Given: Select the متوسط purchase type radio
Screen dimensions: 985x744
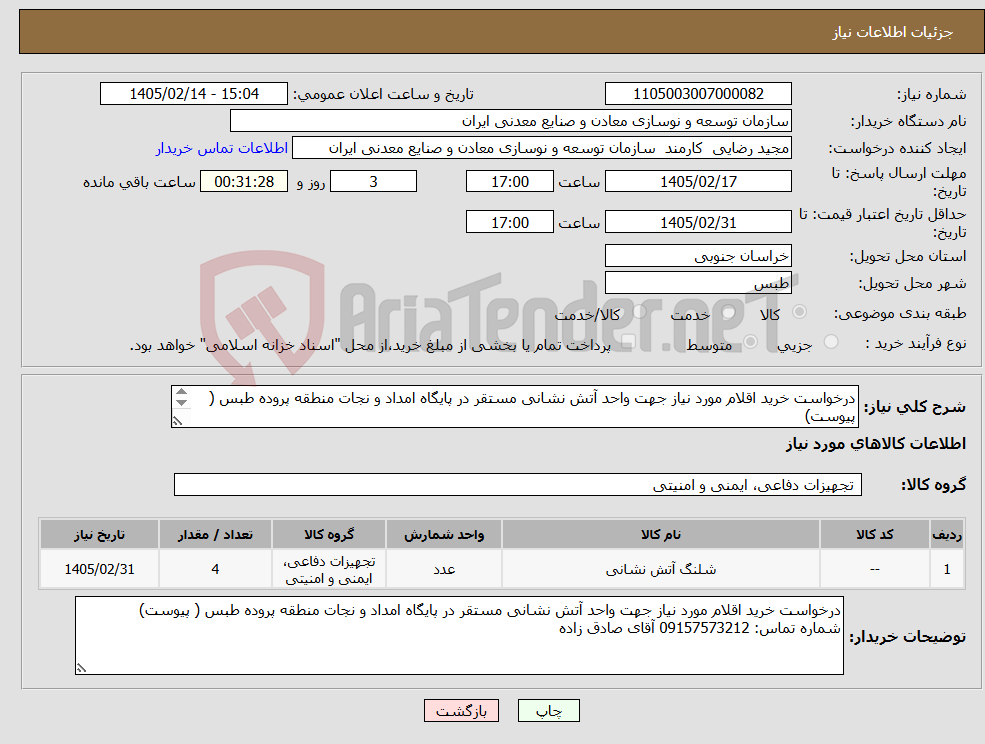Looking at the screenshot, I should [x=750, y=342].
